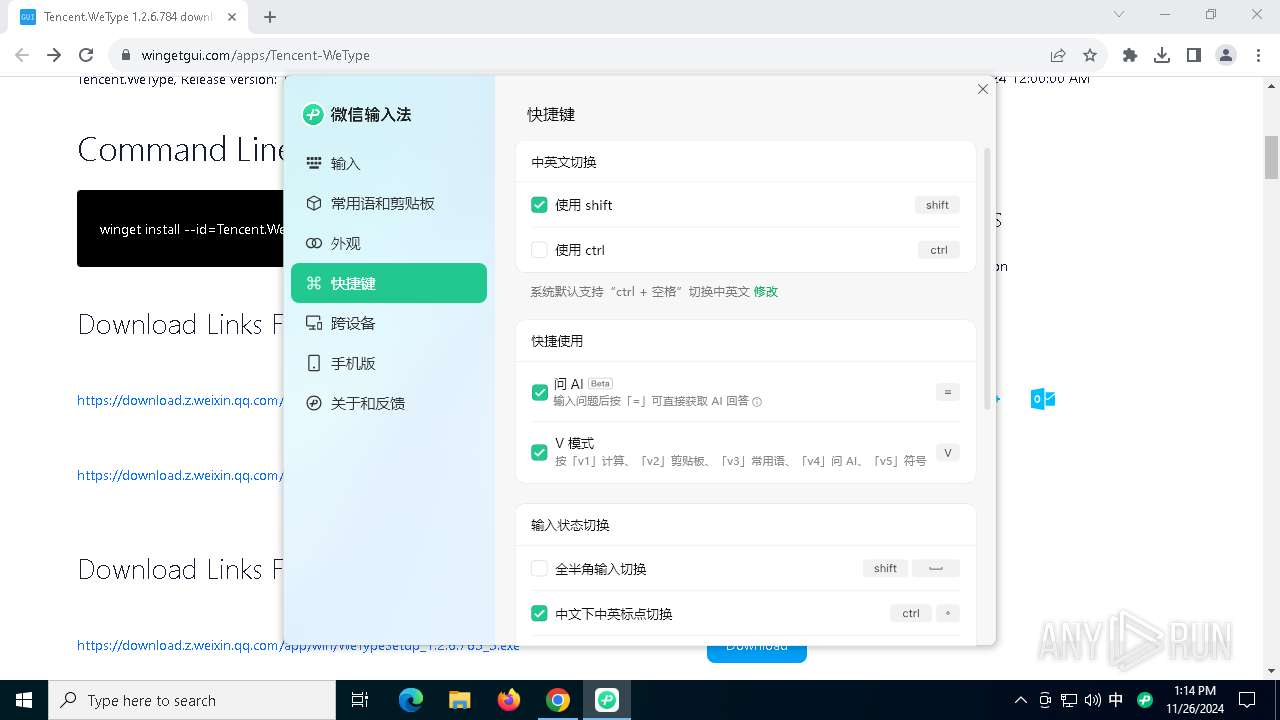The image size is (1280, 720).
Task: Bookmark this page with star icon
Action: (x=1090, y=55)
